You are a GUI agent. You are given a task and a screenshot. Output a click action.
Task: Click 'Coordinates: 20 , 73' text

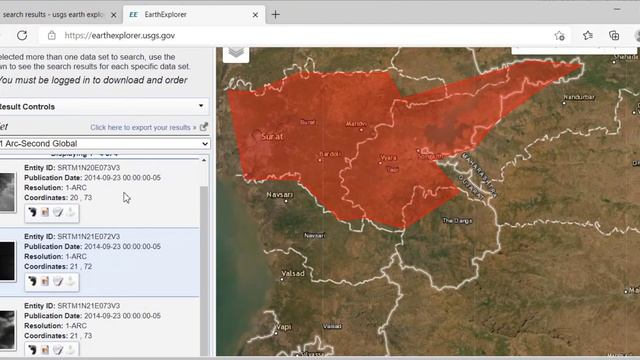pyautogui.click(x=58, y=198)
